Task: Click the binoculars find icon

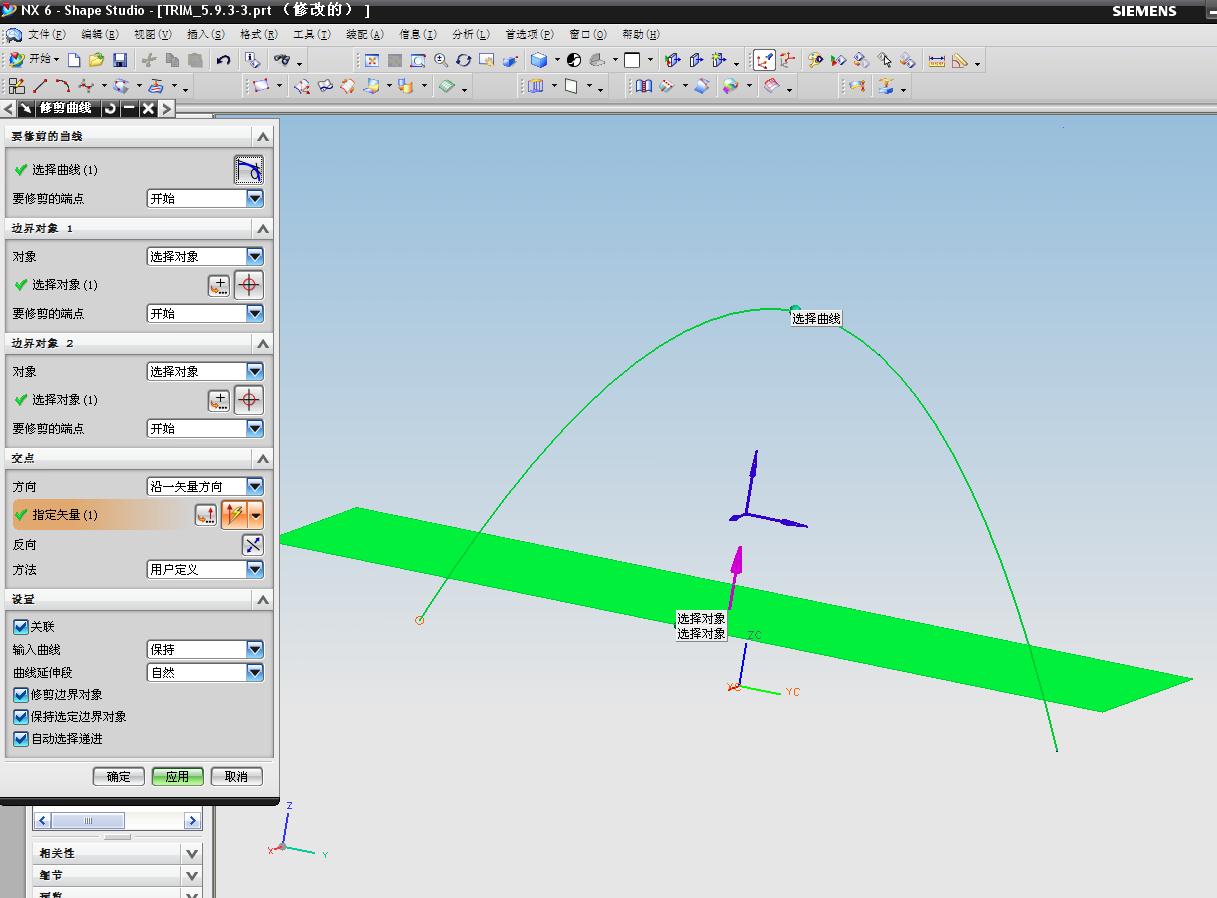Action: (x=283, y=60)
